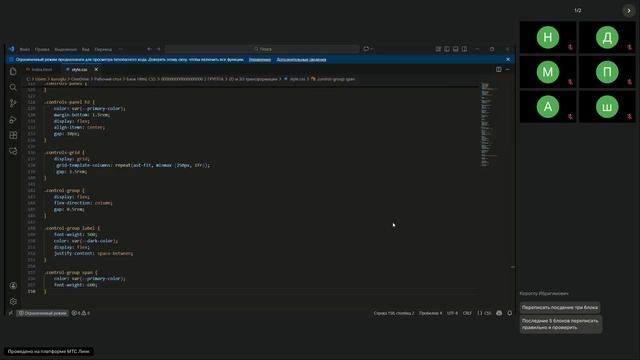Image resolution: width=640 pixels, height=360 pixels.
Task: Click the .controls-grid selector line
Action: [x=64, y=152]
